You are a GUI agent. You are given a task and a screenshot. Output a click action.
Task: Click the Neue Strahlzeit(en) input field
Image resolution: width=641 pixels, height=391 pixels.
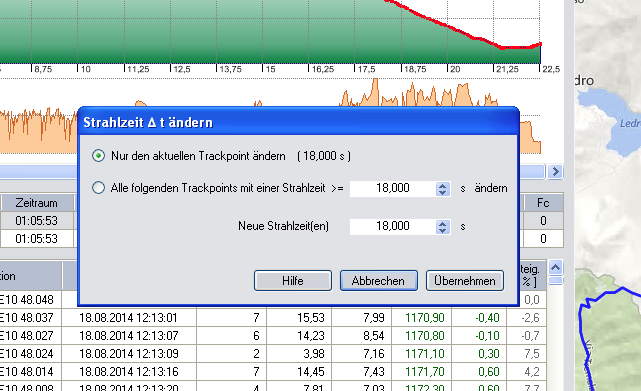click(x=393, y=226)
